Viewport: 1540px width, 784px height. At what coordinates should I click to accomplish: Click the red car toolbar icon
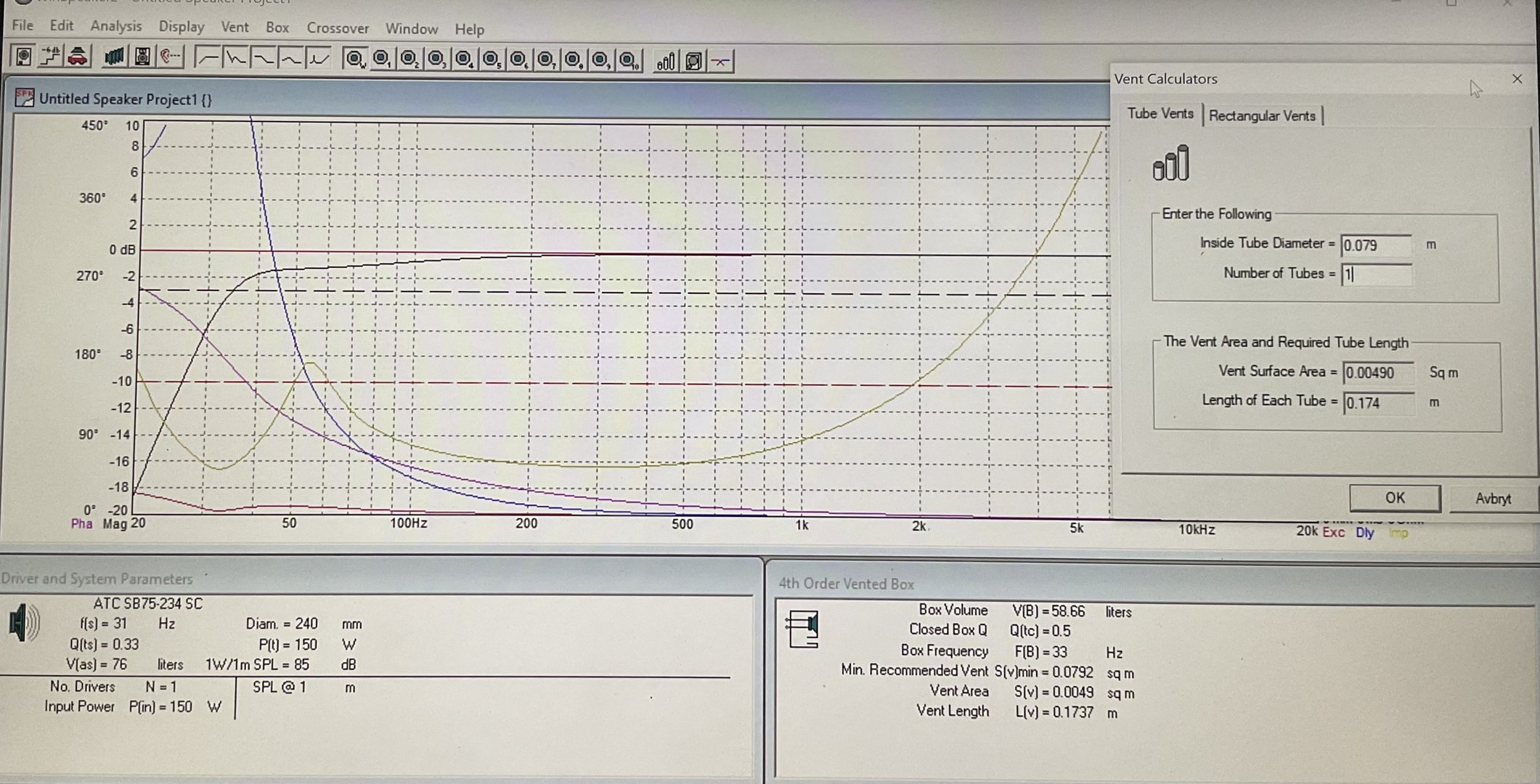(x=78, y=57)
